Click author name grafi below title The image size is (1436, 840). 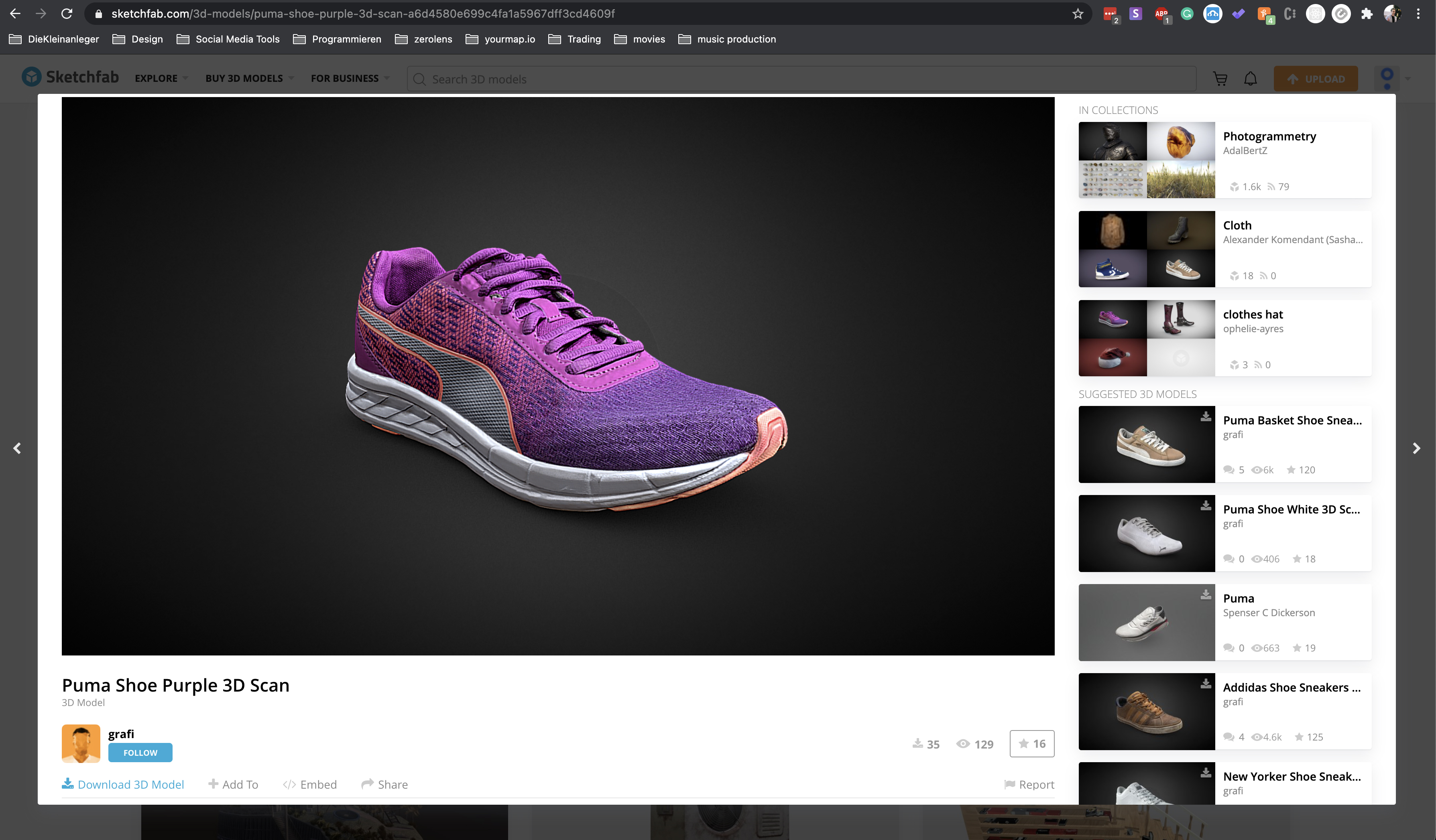[x=121, y=734]
